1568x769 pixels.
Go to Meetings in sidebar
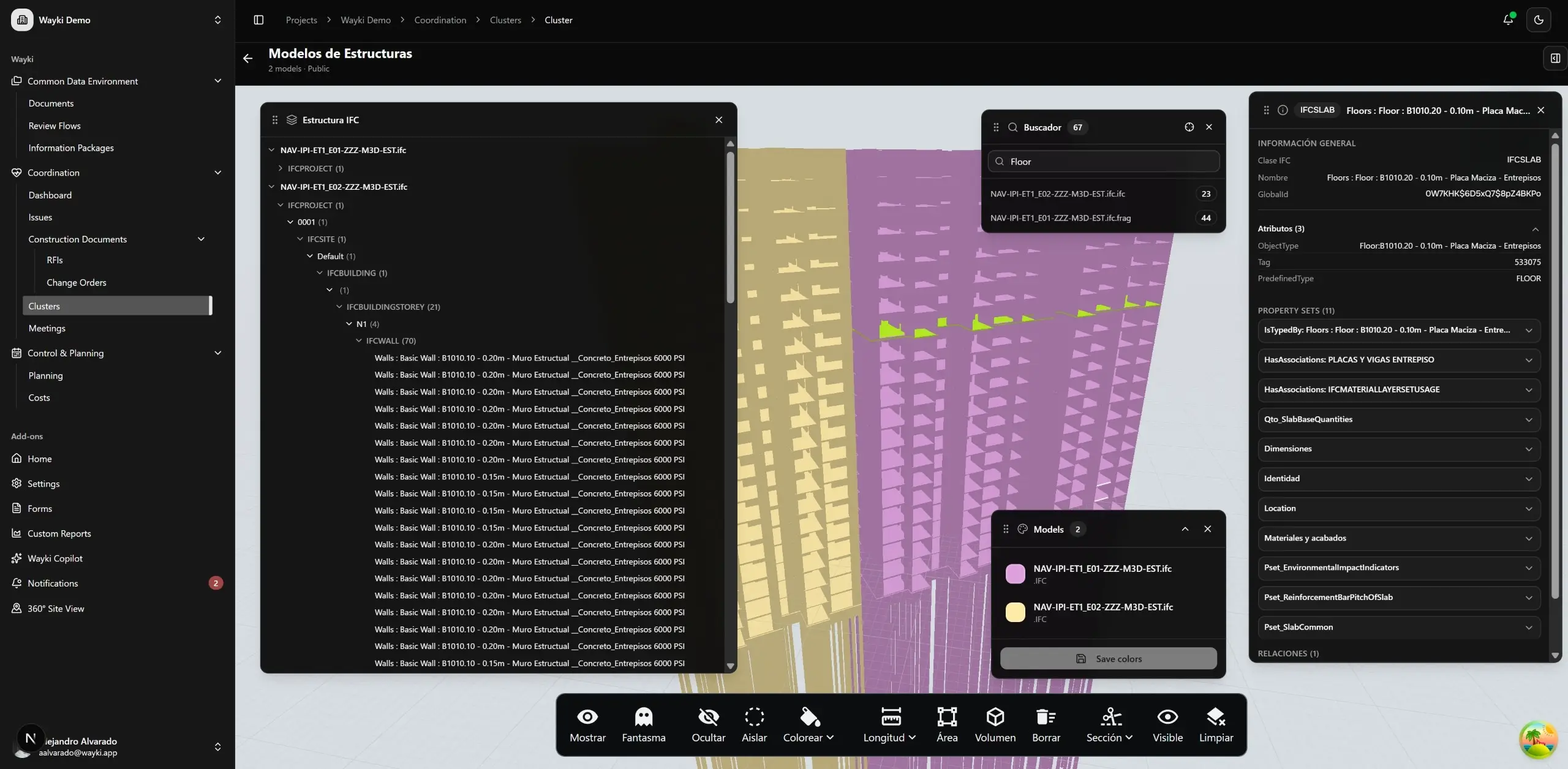pos(47,328)
